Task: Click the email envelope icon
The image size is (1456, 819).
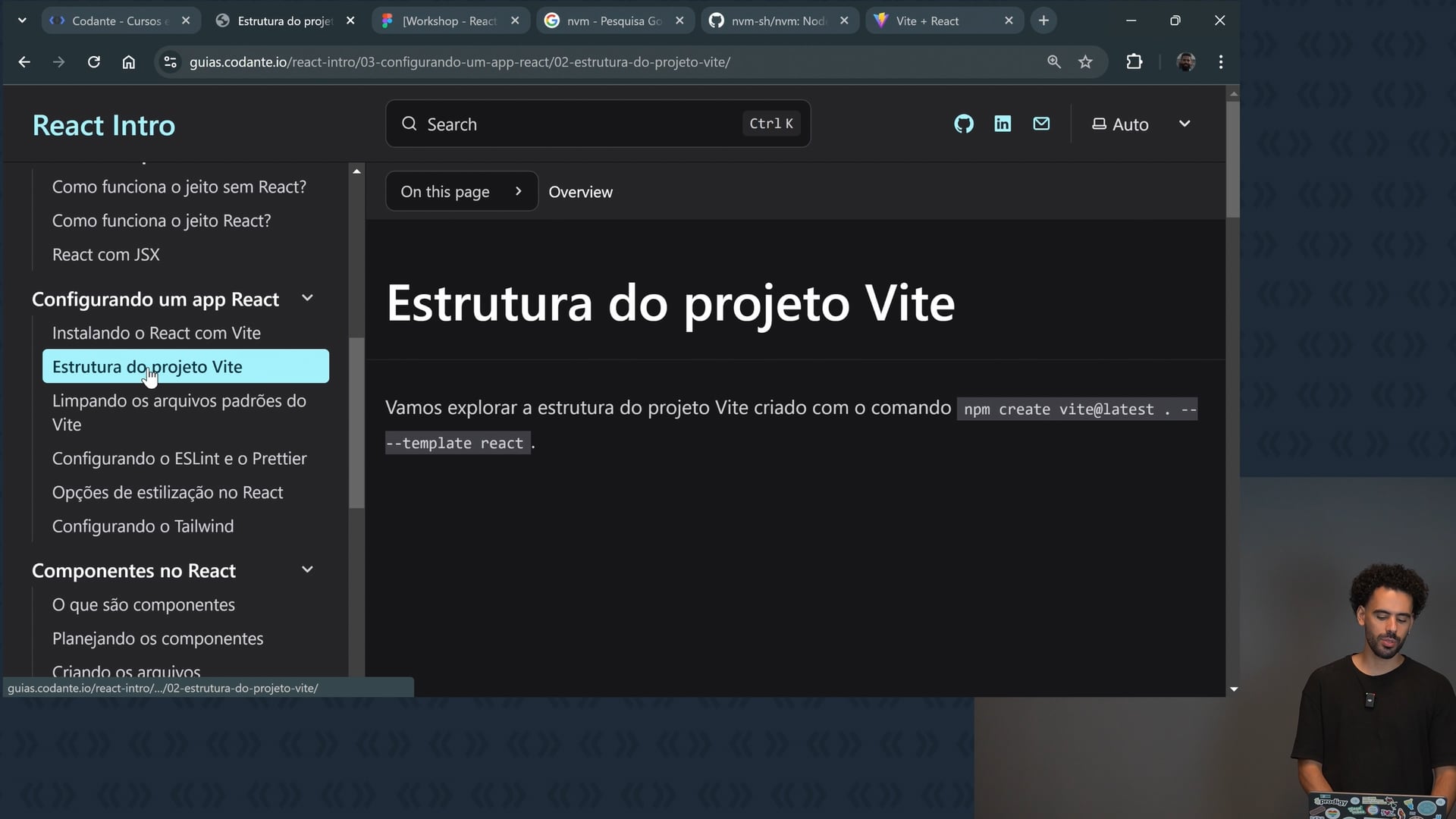Action: pyautogui.click(x=1041, y=124)
